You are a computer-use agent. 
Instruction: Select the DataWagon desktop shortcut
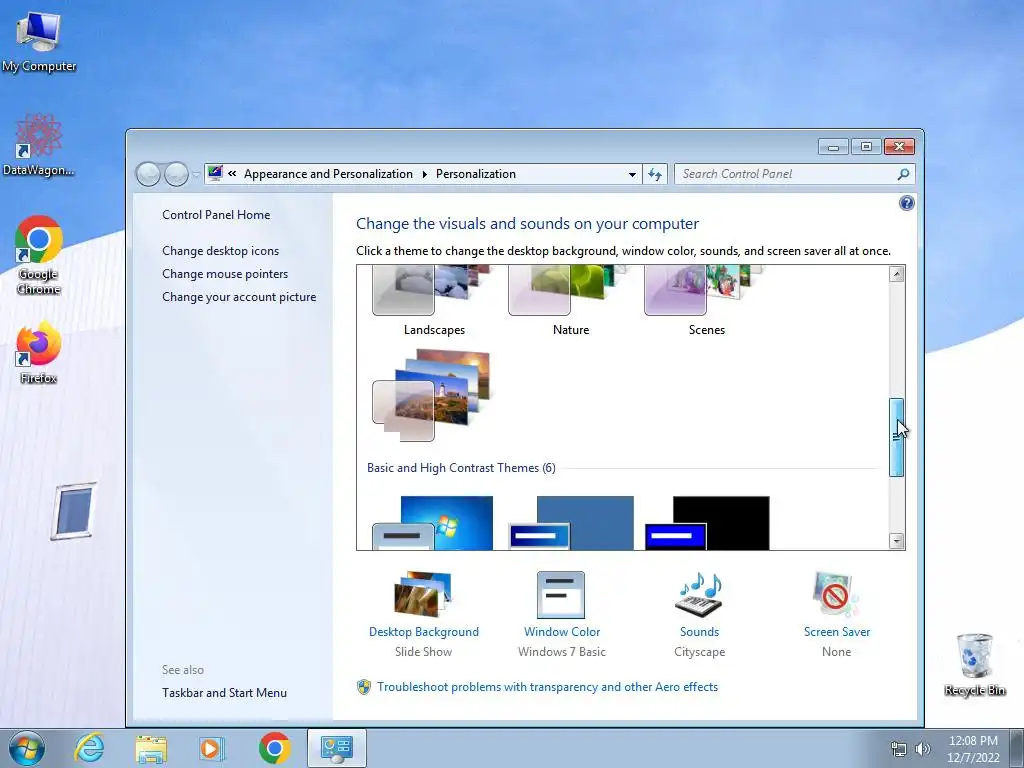coord(39,144)
